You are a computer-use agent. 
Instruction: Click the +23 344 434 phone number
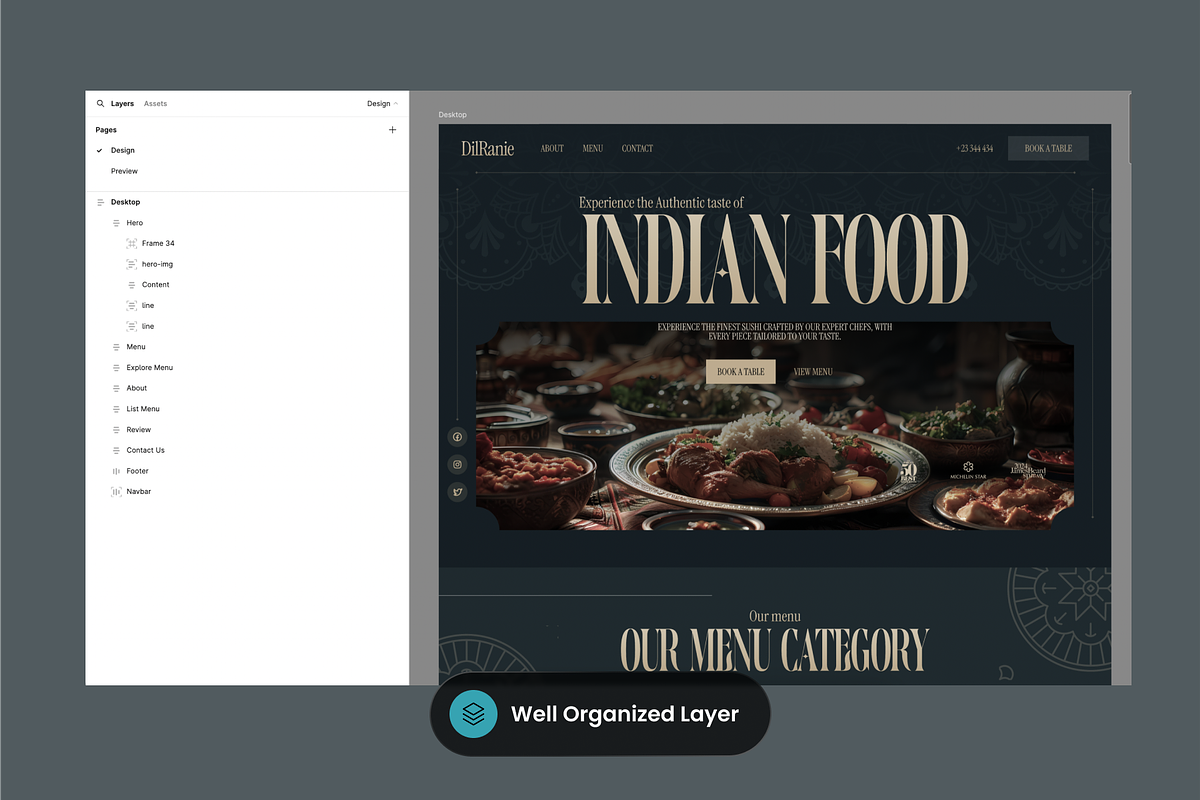coord(975,148)
